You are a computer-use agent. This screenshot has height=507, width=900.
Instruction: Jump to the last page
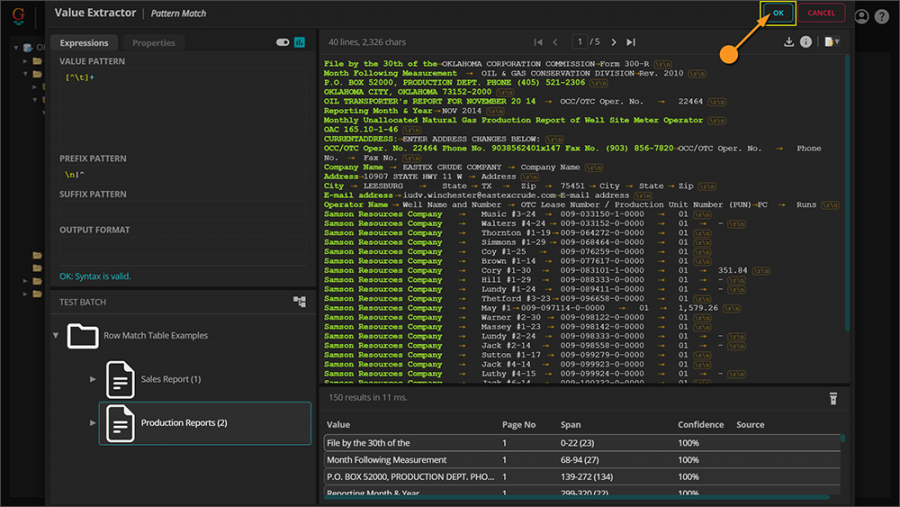[x=631, y=42]
